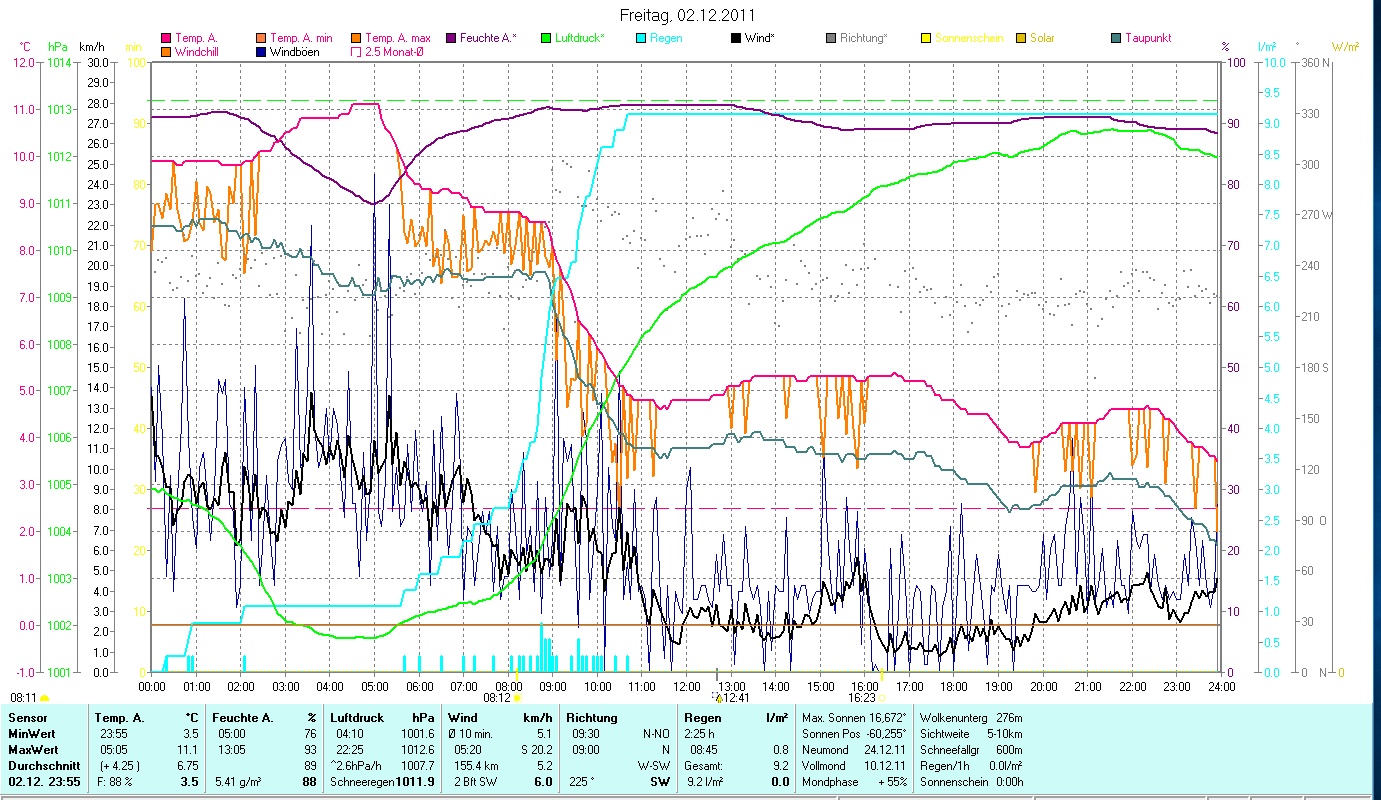The width and height of the screenshot is (1381, 800).
Task: Click the Solar legend square
Action: (1020, 38)
